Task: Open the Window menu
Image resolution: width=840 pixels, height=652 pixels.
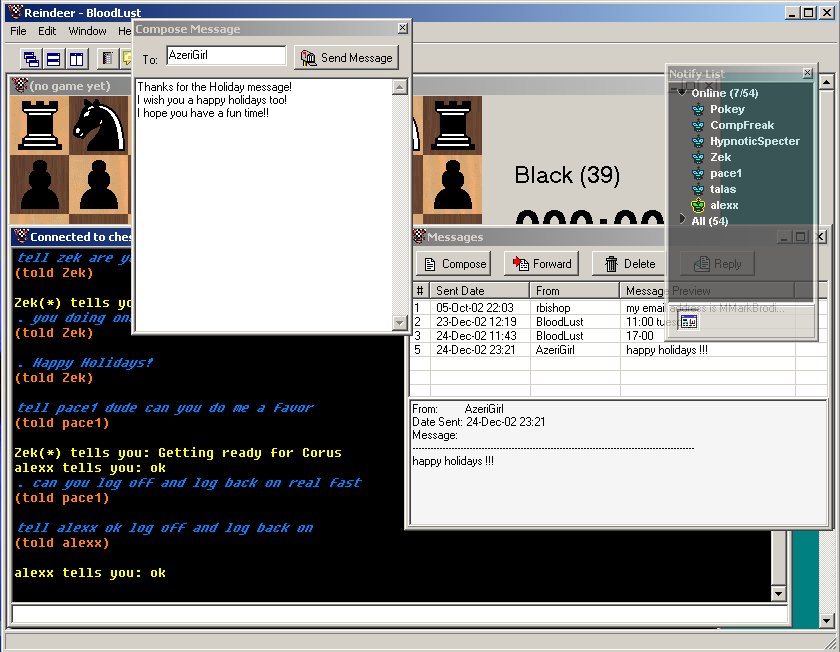Action: click(87, 31)
